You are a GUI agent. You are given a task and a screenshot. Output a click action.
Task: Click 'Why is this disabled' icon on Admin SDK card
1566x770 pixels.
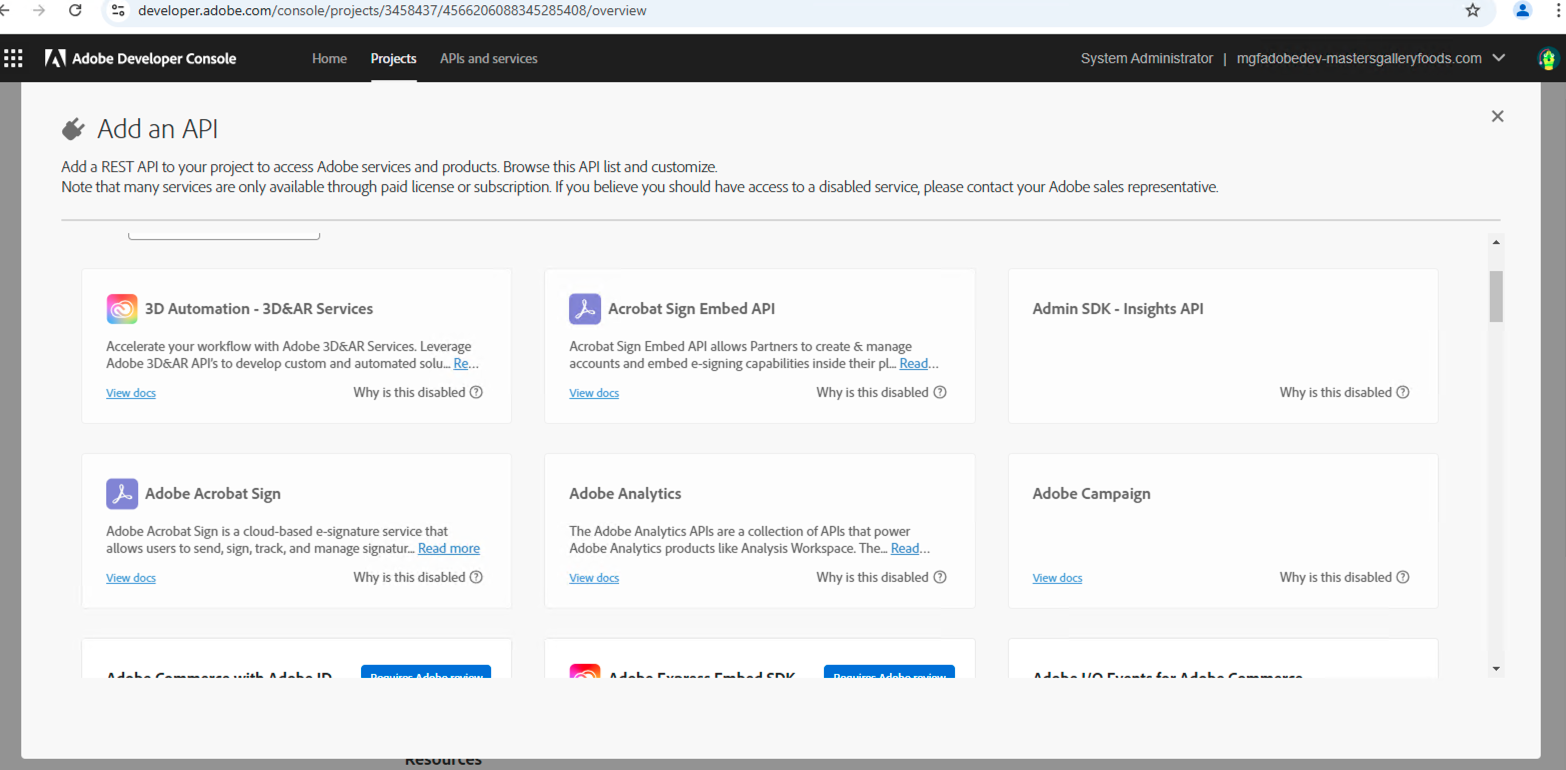(1403, 392)
